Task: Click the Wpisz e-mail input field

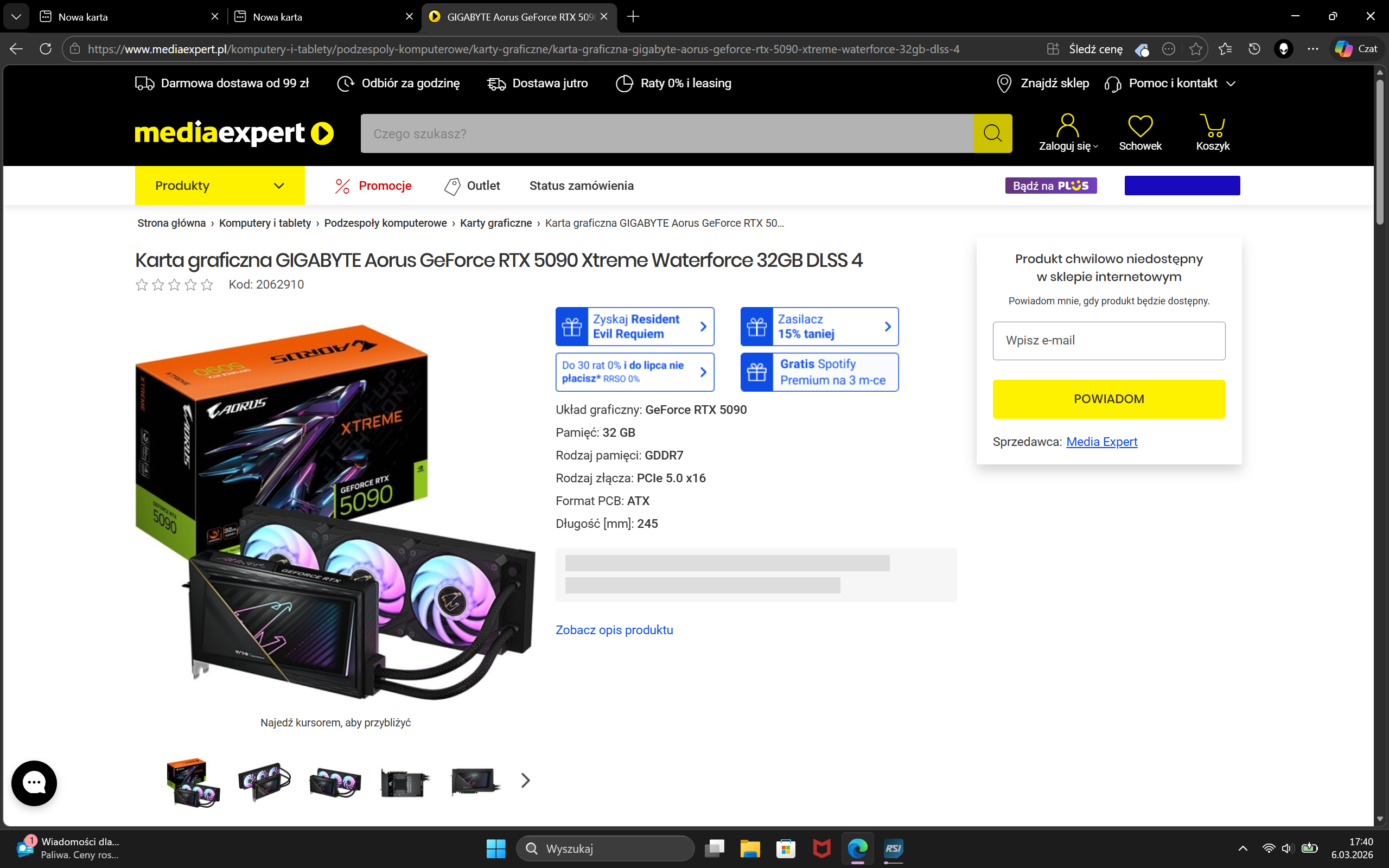Action: coord(1108,341)
